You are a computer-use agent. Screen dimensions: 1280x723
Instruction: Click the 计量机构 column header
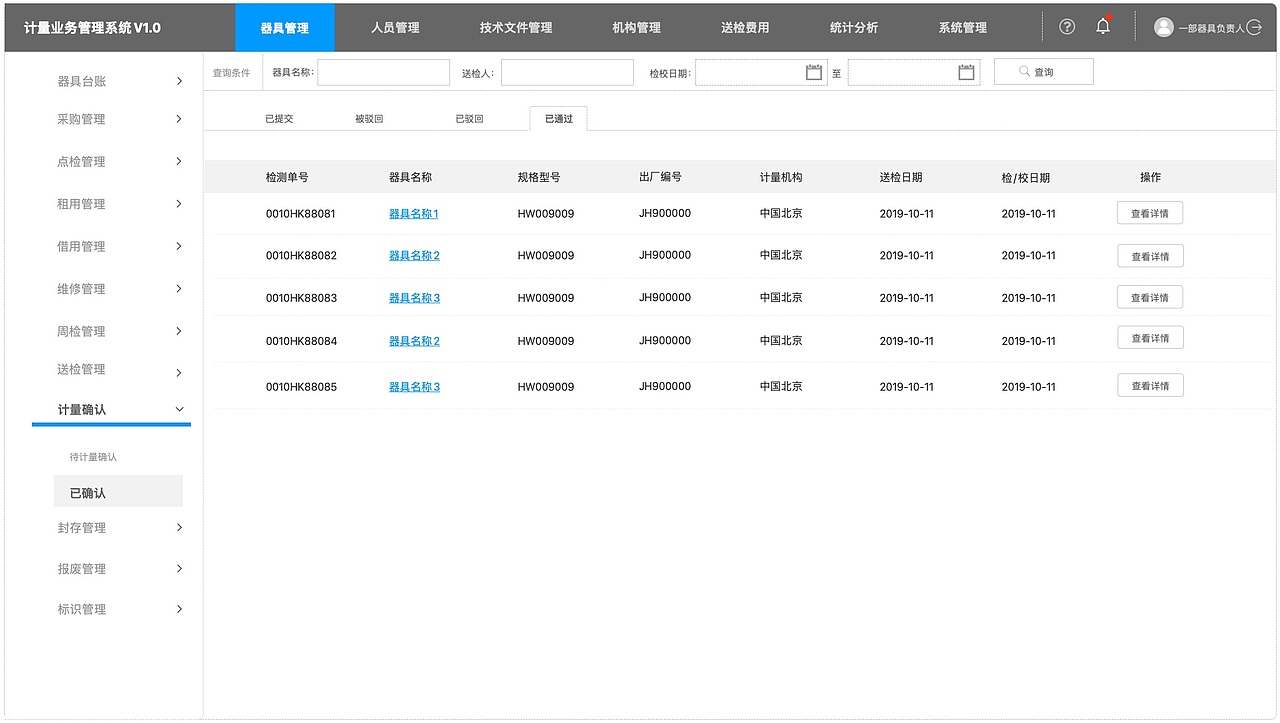(x=781, y=177)
